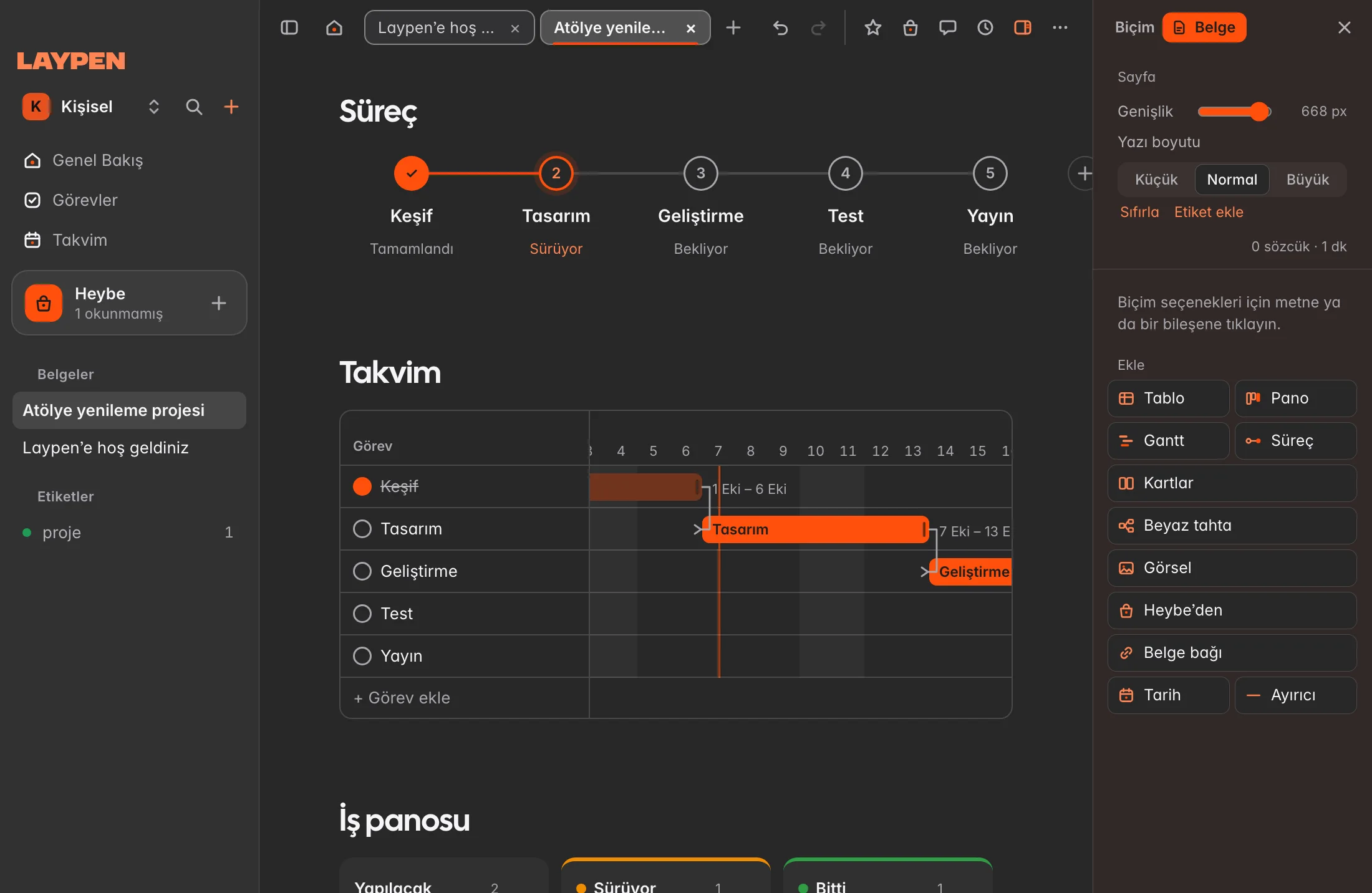Insert a Gantt component
Image resolution: width=1372 pixels, height=893 pixels.
point(1169,441)
